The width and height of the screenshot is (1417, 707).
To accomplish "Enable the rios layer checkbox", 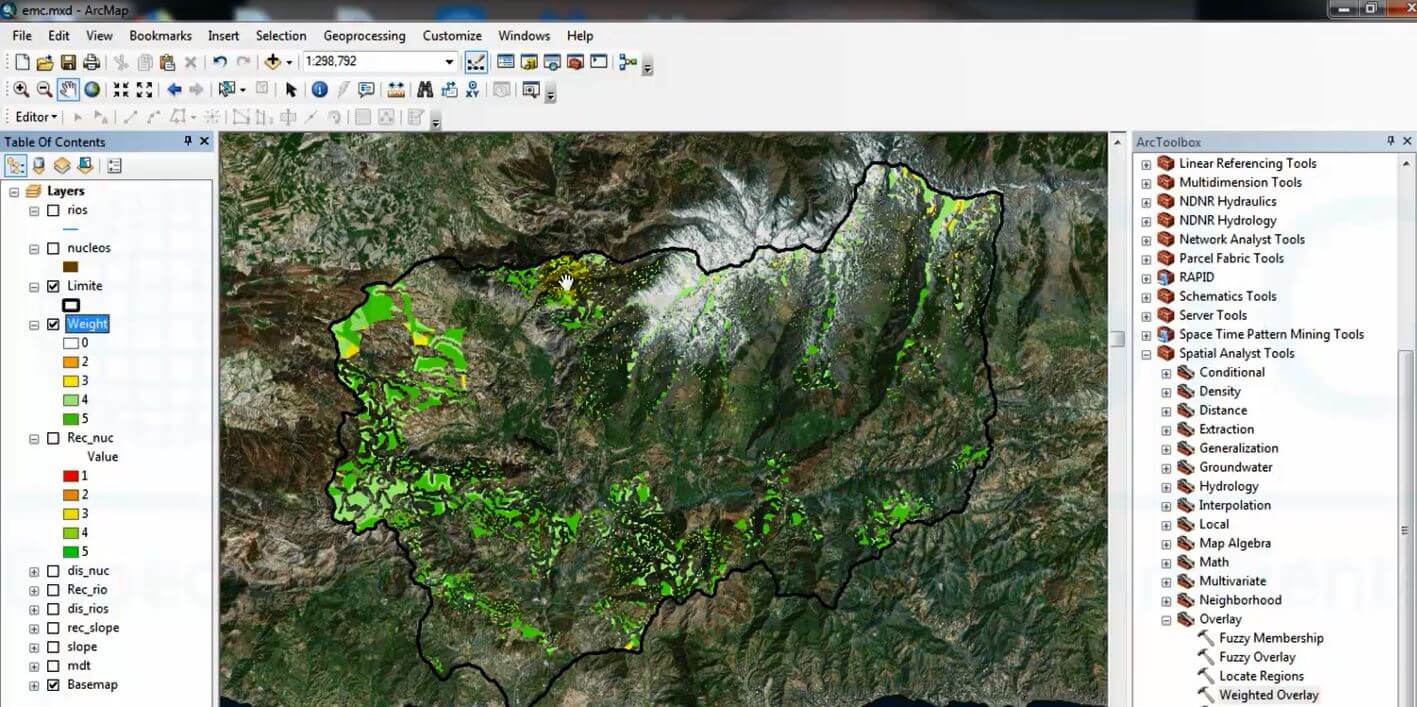I will (53, 210).
